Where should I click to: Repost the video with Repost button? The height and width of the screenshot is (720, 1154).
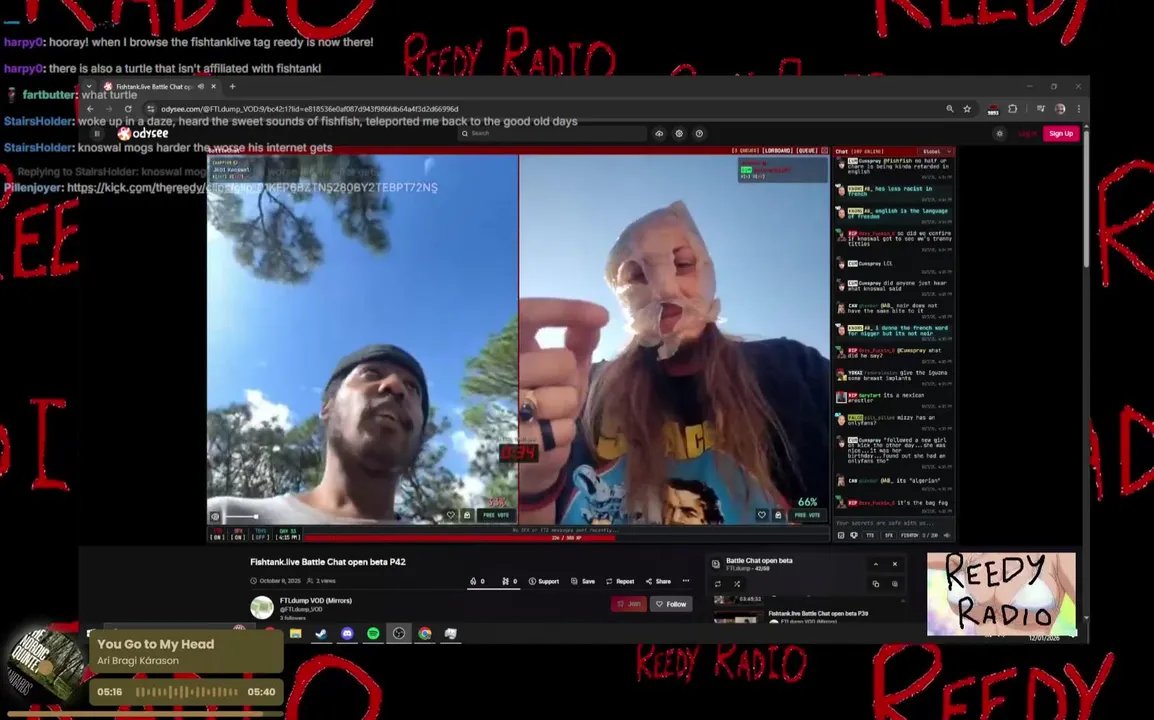[x=620, y=581]
